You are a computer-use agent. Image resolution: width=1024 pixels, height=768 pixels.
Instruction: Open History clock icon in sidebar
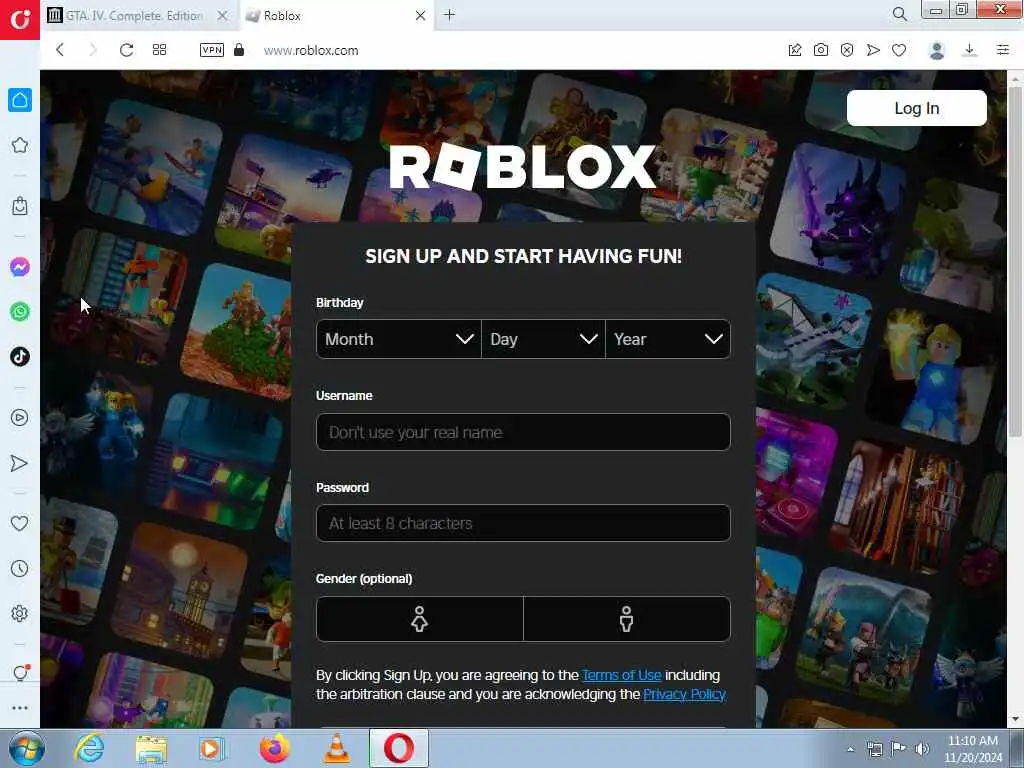click(x=20, y=568)
